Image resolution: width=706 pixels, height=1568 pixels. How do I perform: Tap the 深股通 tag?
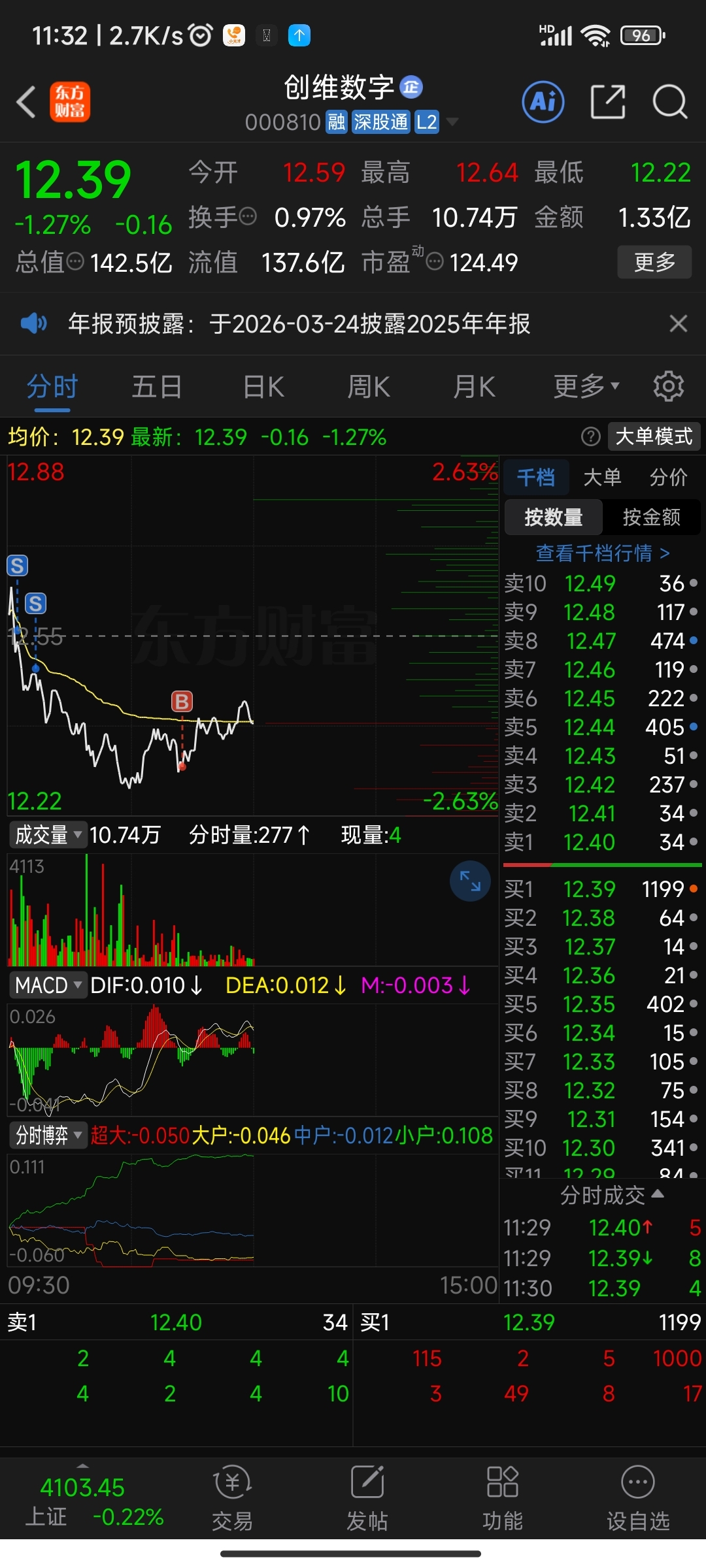[x=381, y=122]
